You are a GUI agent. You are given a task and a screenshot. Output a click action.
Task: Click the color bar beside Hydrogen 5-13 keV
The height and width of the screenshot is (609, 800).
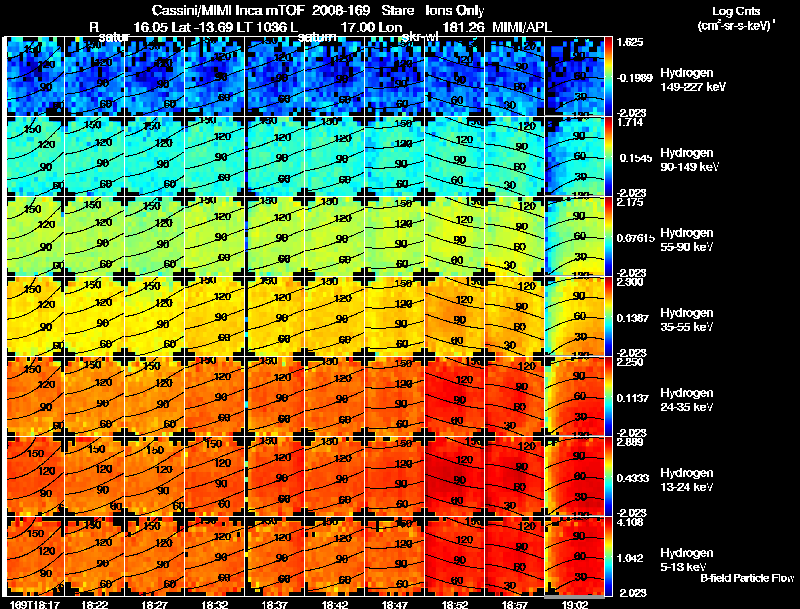point(609,556)
